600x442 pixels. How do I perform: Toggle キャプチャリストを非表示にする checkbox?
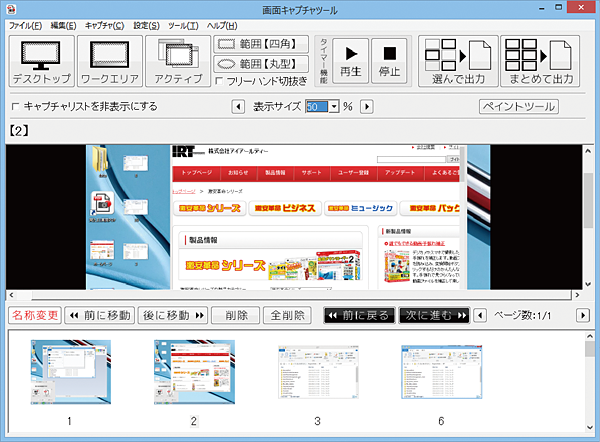(15, 106)
